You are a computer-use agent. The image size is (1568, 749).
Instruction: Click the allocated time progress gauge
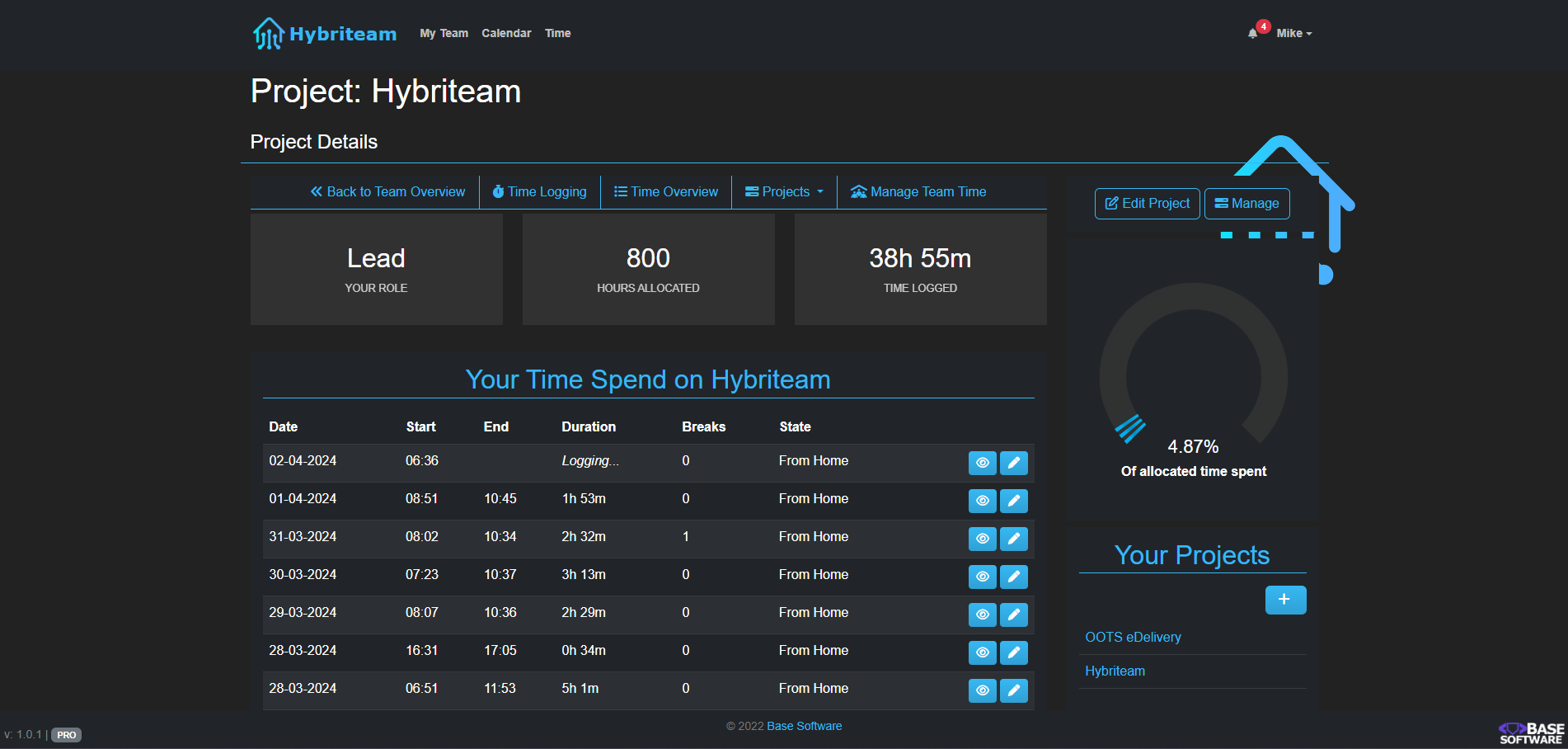click(1193, 379)
